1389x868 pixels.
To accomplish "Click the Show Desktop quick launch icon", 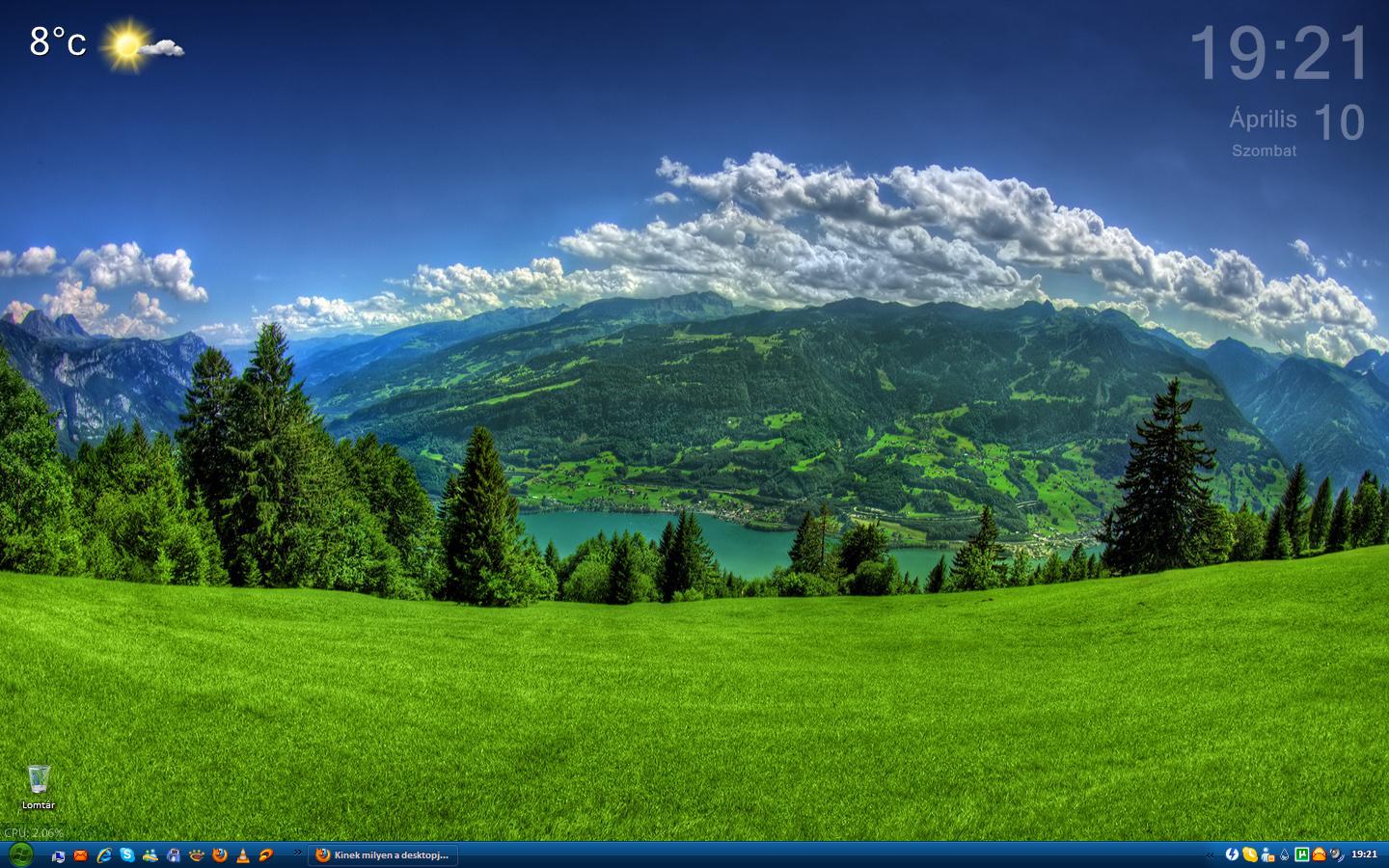I will pyautogui.click(x=58, y=855).
